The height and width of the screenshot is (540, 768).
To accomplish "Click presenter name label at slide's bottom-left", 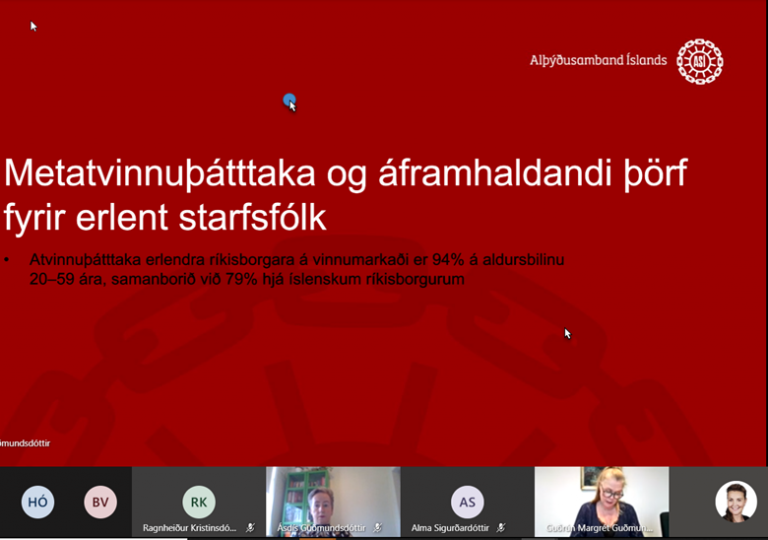I will click(x=26, y=443).
